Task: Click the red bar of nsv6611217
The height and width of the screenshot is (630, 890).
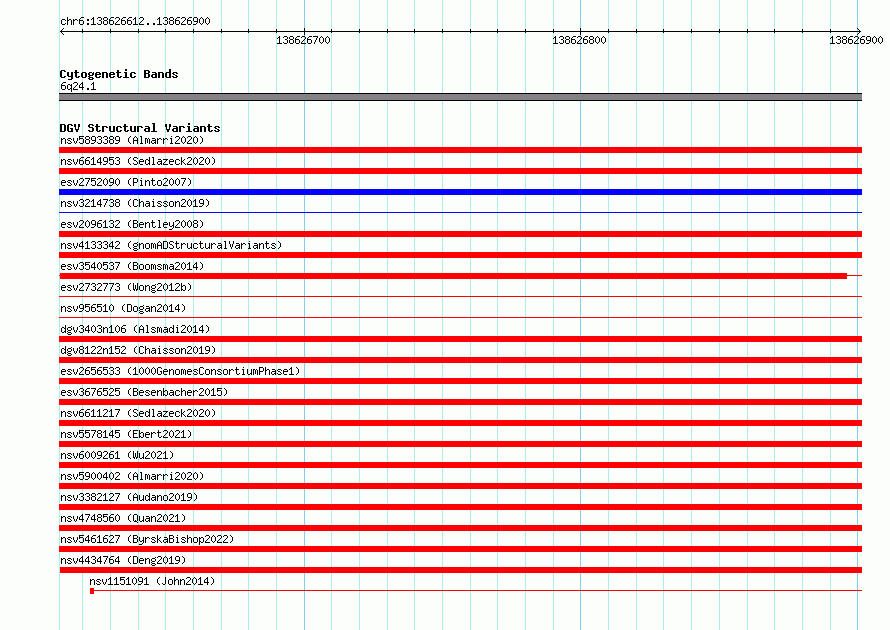Action: 460,423
